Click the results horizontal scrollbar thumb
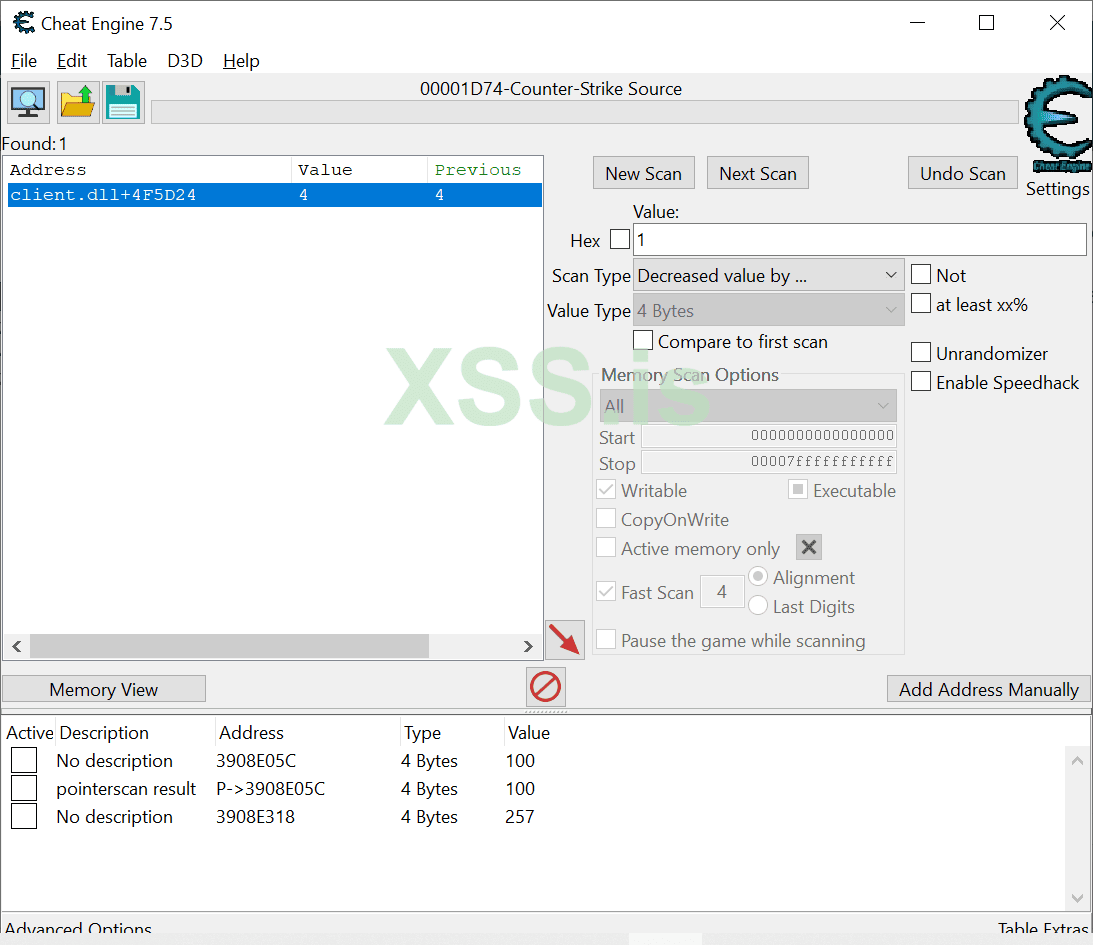 click(229, 646)
